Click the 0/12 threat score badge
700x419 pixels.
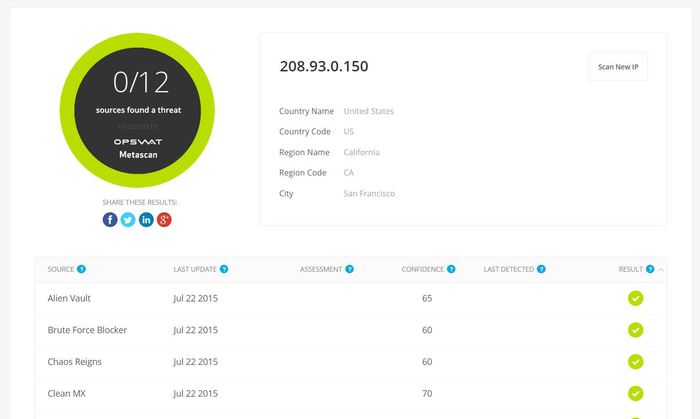coord(137,110)
